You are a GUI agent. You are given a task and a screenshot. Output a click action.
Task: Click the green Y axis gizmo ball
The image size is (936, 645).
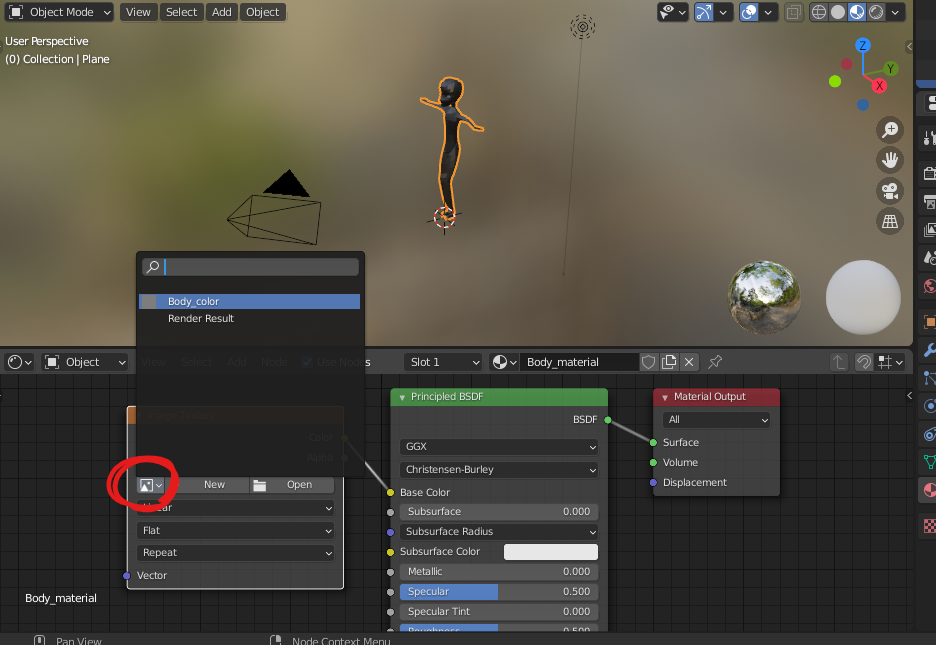(890, 69)
